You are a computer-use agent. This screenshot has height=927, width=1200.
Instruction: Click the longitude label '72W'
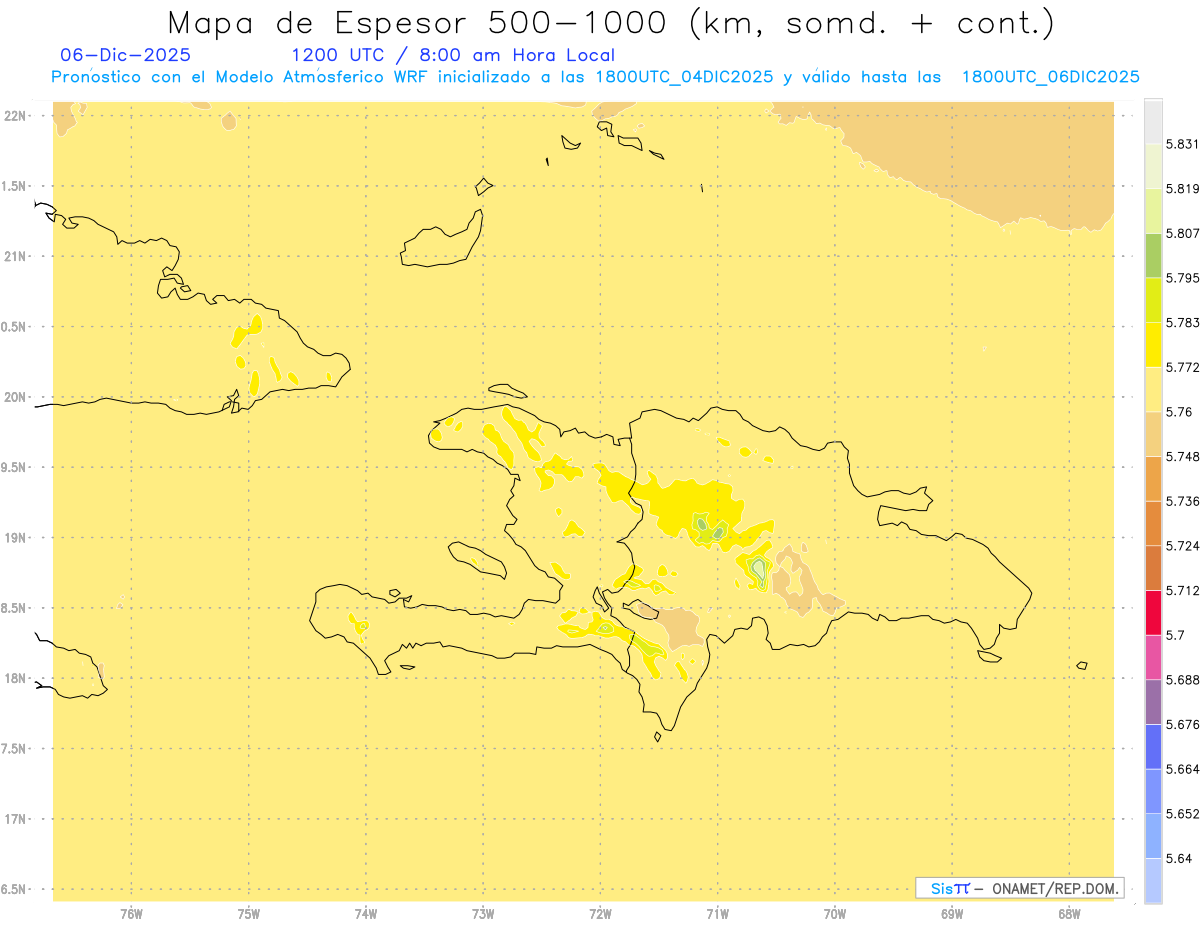[x=600, y=914]
